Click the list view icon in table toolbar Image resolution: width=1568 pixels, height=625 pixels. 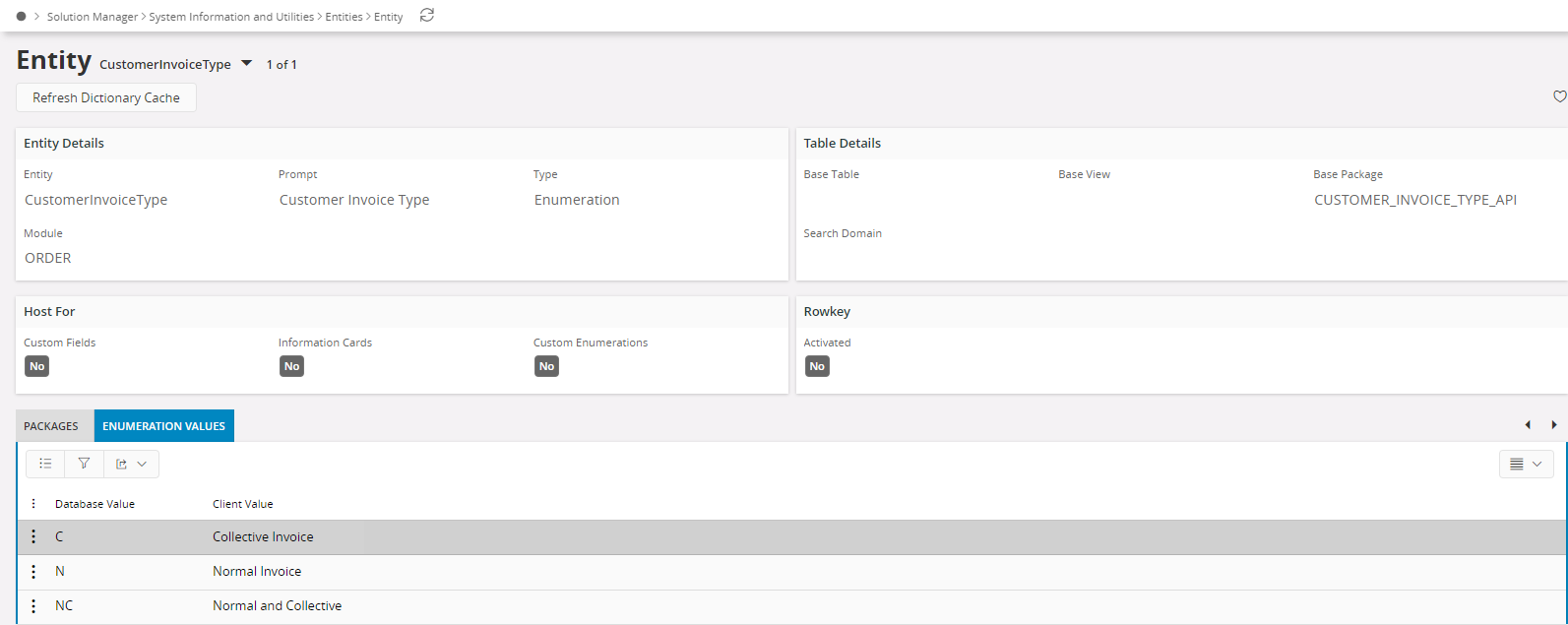coord(45,464)
